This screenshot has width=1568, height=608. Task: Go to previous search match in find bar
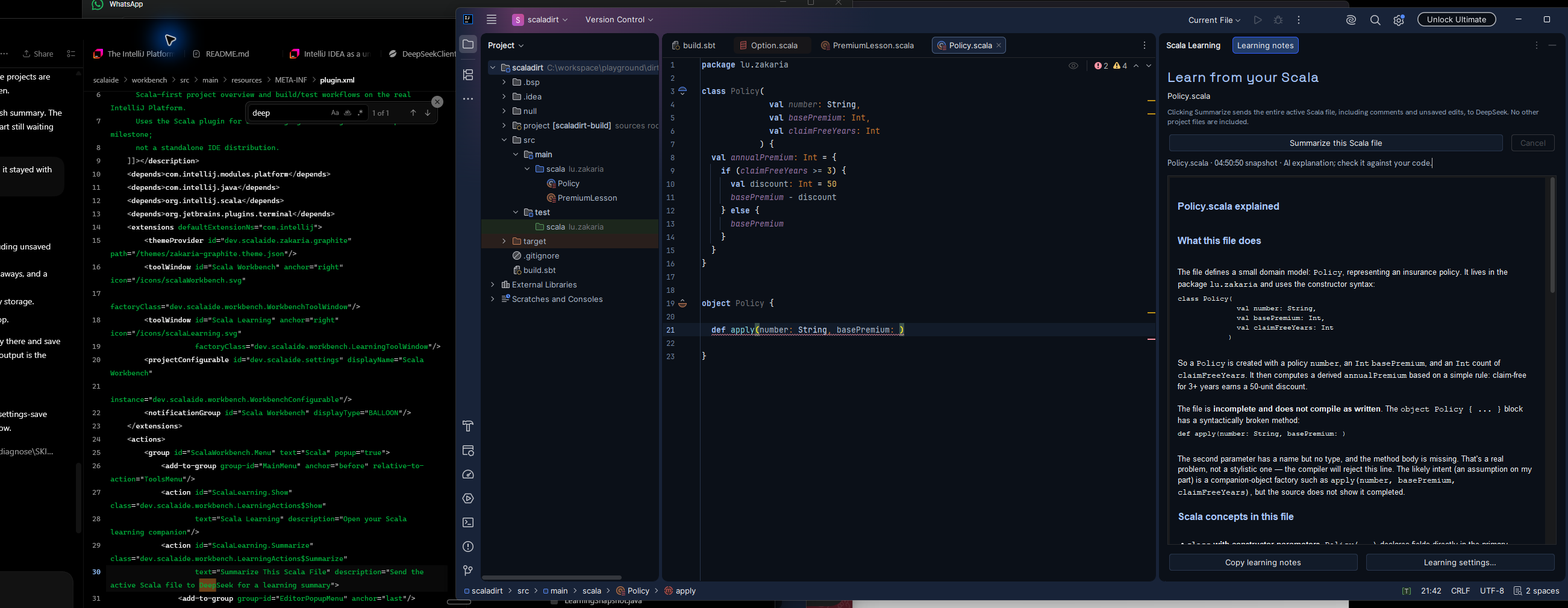coord(413,113)
